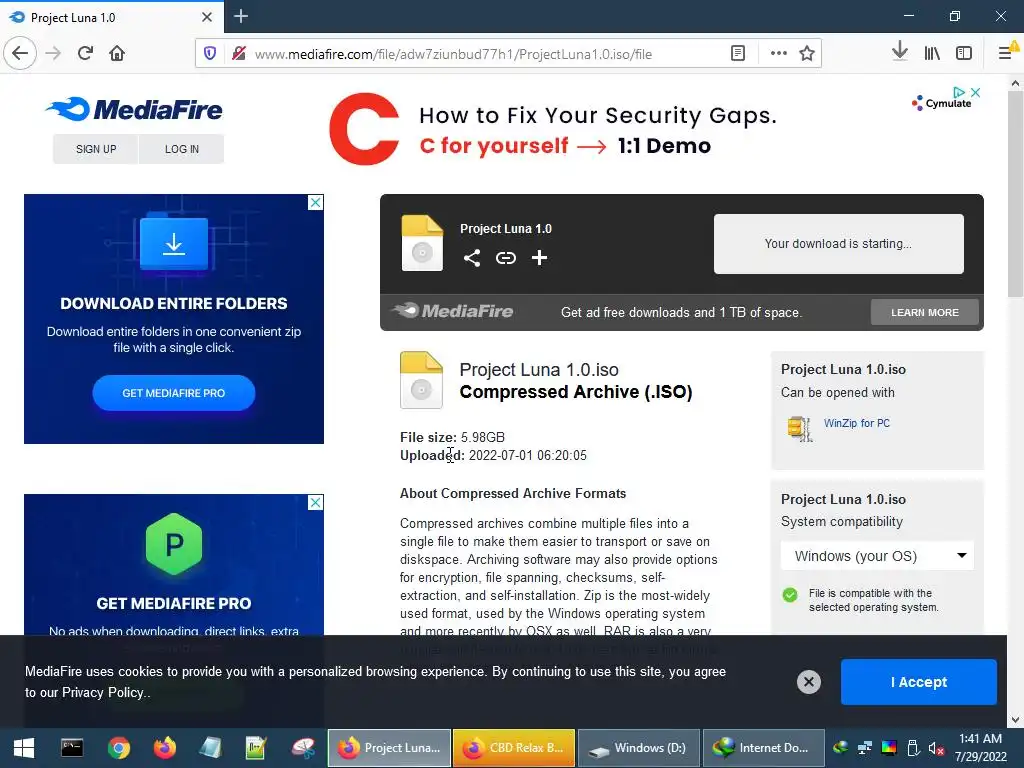Click the address bar URL field

coord(453,54)
